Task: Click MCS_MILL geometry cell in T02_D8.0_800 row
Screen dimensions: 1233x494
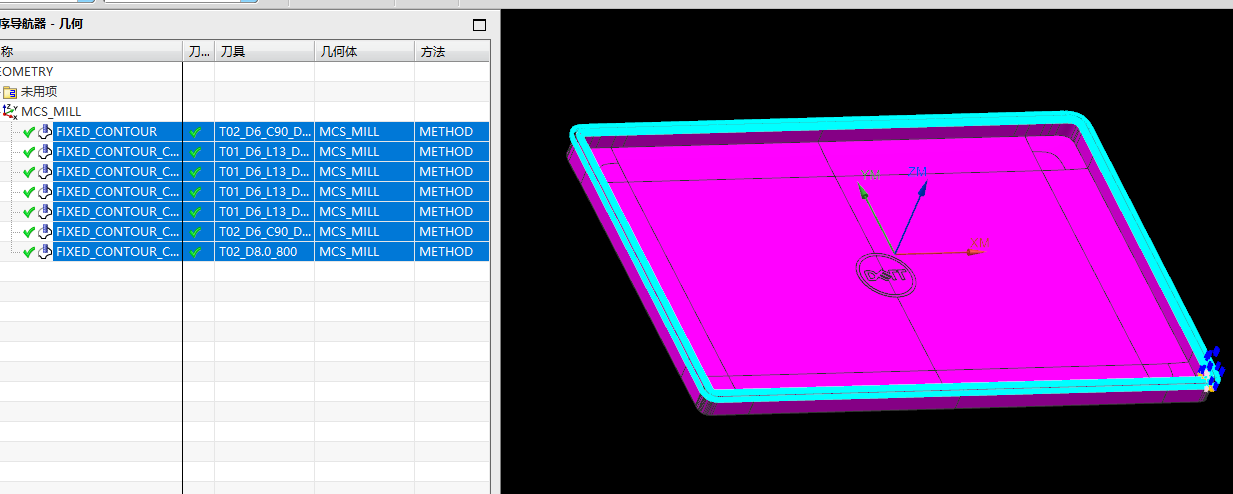Action: (364, 252)
